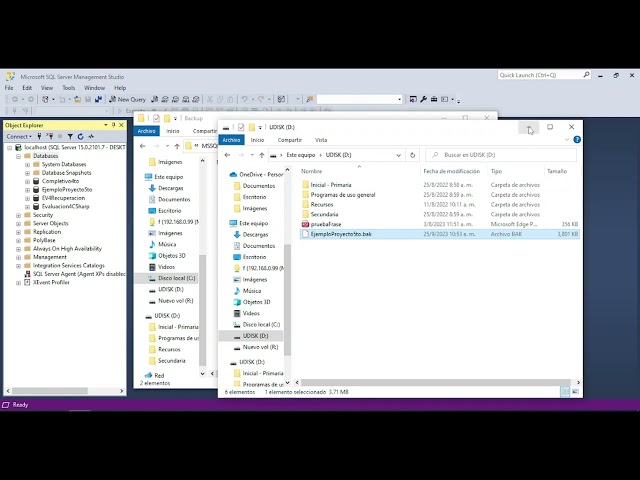Sort files by Fecha de modificación column
Screen dimensions: 640x480
pos(452,171)
